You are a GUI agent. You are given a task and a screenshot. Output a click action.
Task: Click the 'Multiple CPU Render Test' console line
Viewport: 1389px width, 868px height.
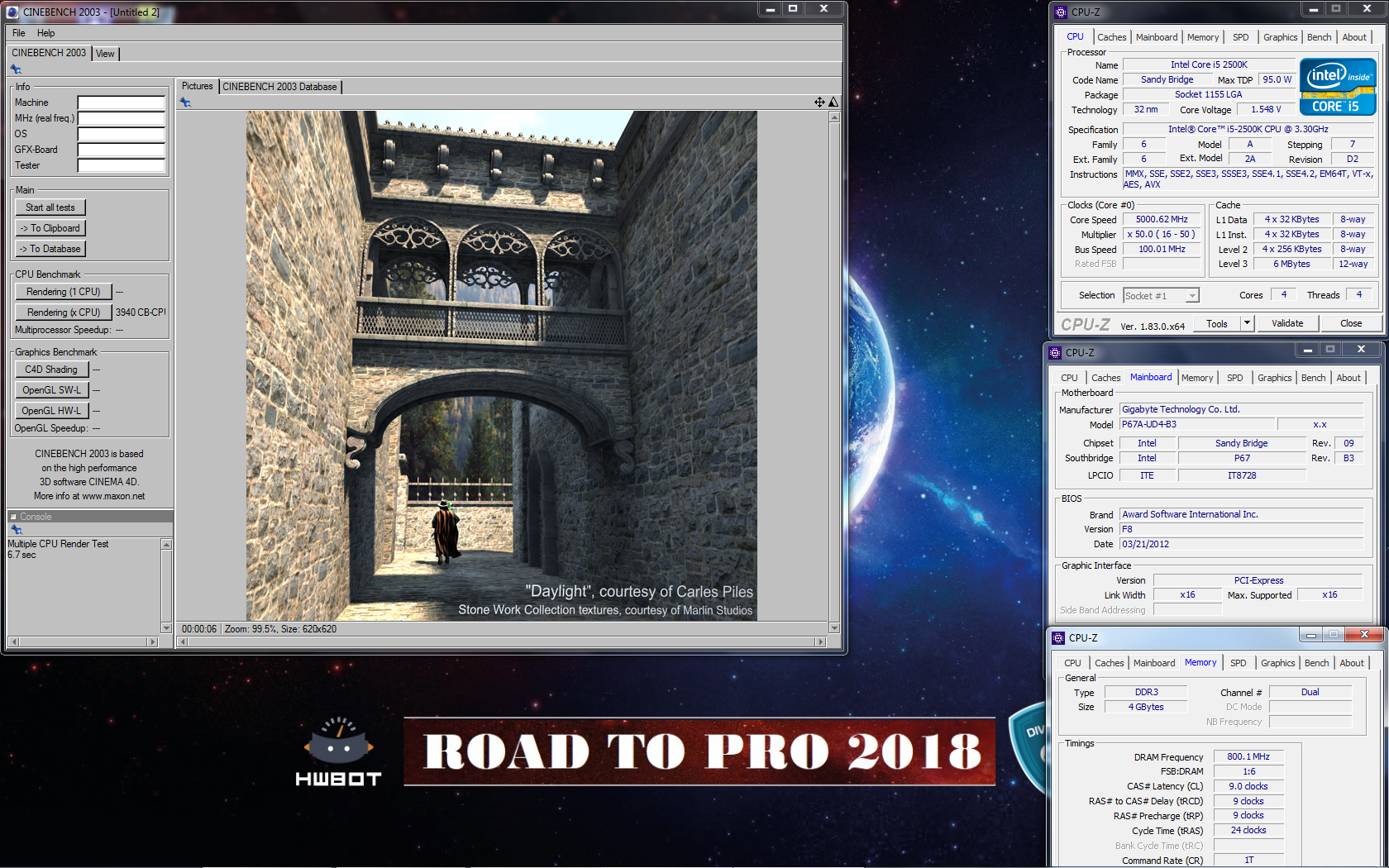58,544
